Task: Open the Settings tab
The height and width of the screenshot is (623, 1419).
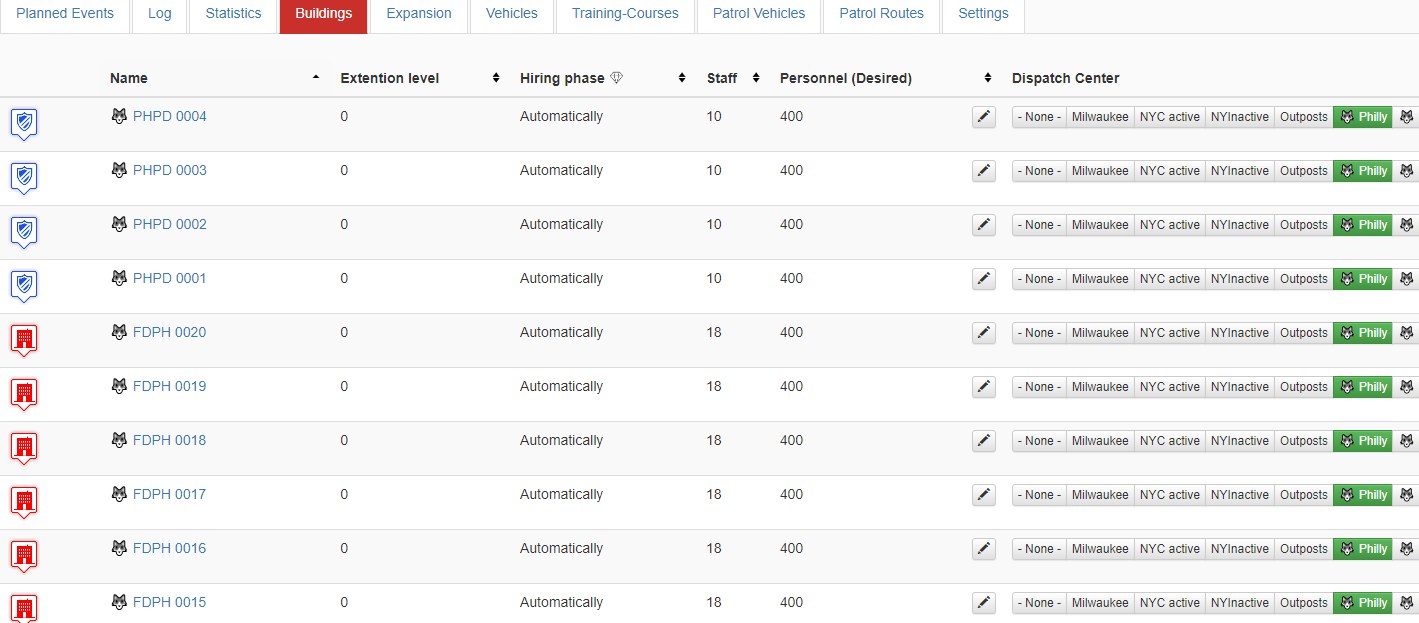Action: 983,14
